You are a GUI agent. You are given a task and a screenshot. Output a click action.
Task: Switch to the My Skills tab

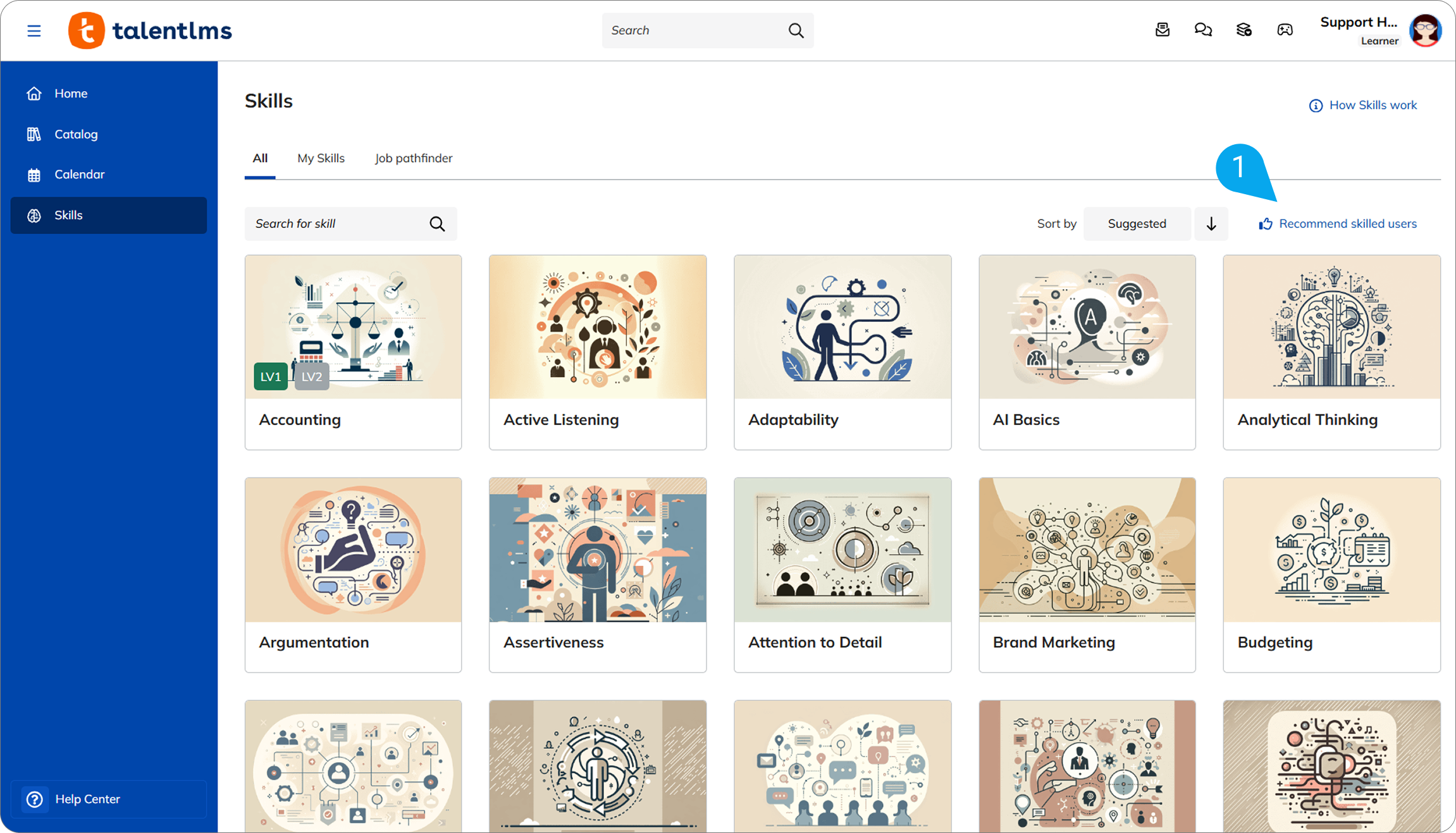point(321,158)
